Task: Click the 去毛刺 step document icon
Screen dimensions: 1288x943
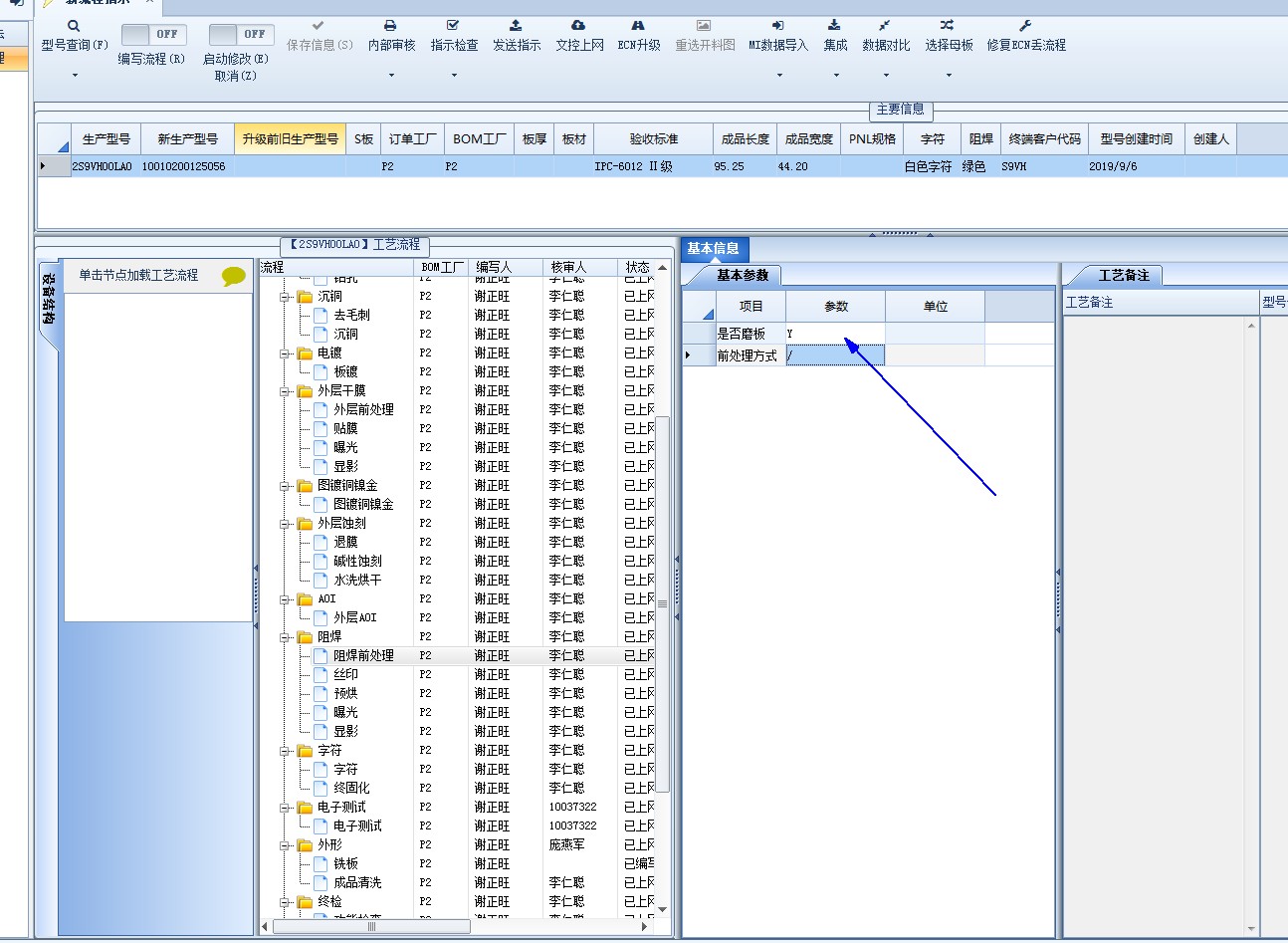Action: (x=321, y=316)
